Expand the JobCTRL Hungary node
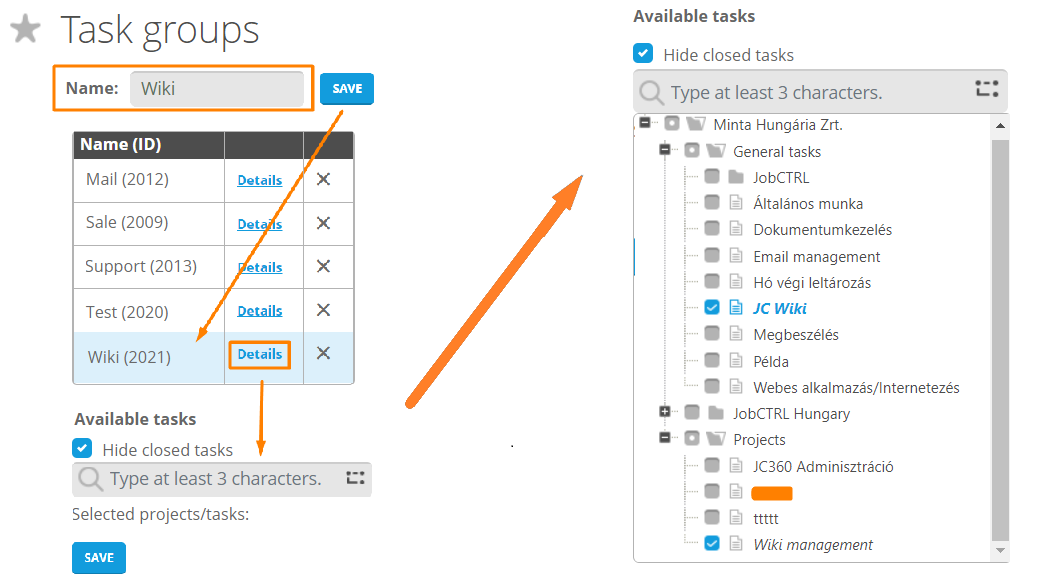The image size is (1038, 588). click(x=665, y=412)
